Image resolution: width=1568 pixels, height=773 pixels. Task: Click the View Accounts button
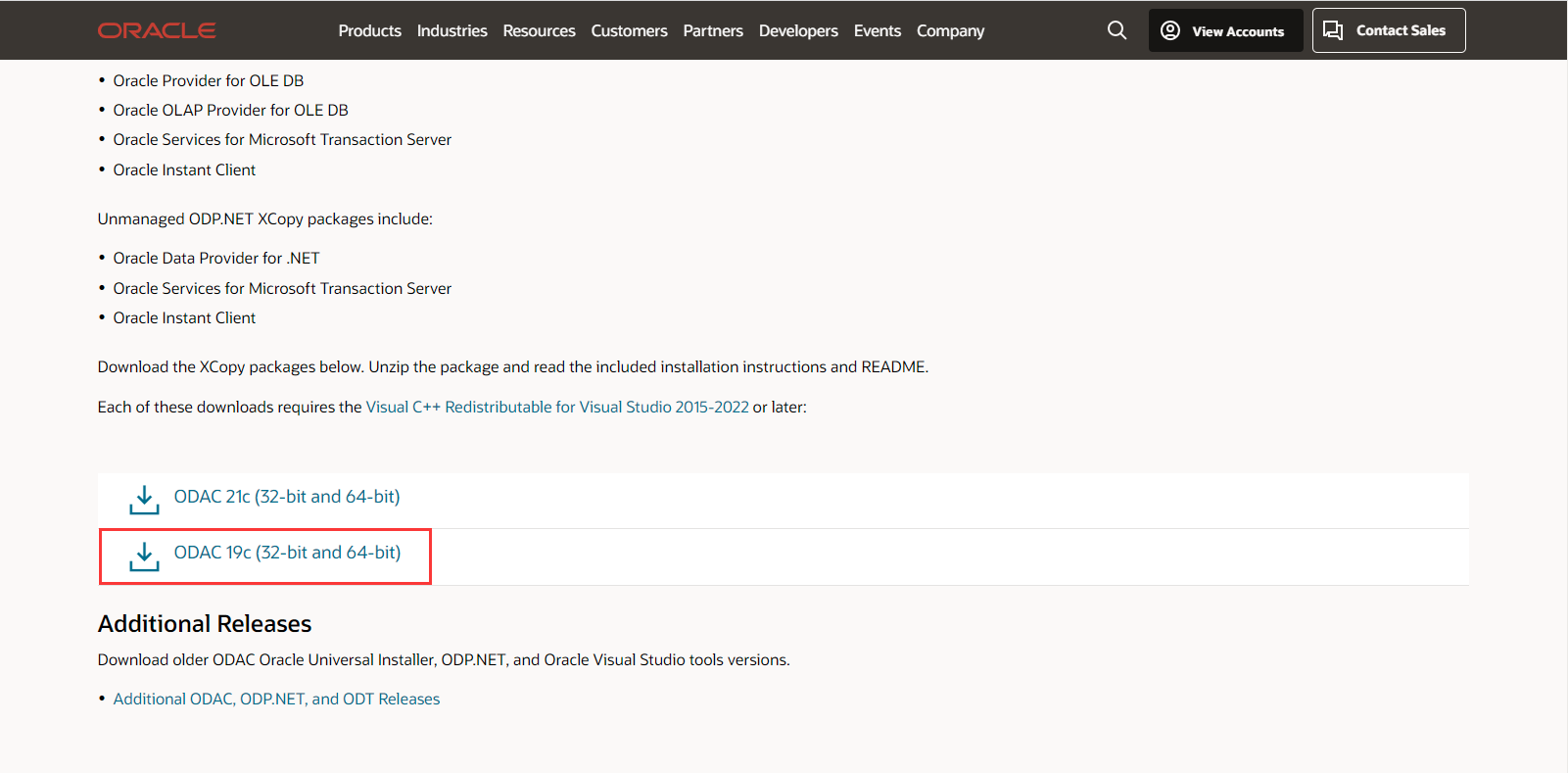point(1225,30)
